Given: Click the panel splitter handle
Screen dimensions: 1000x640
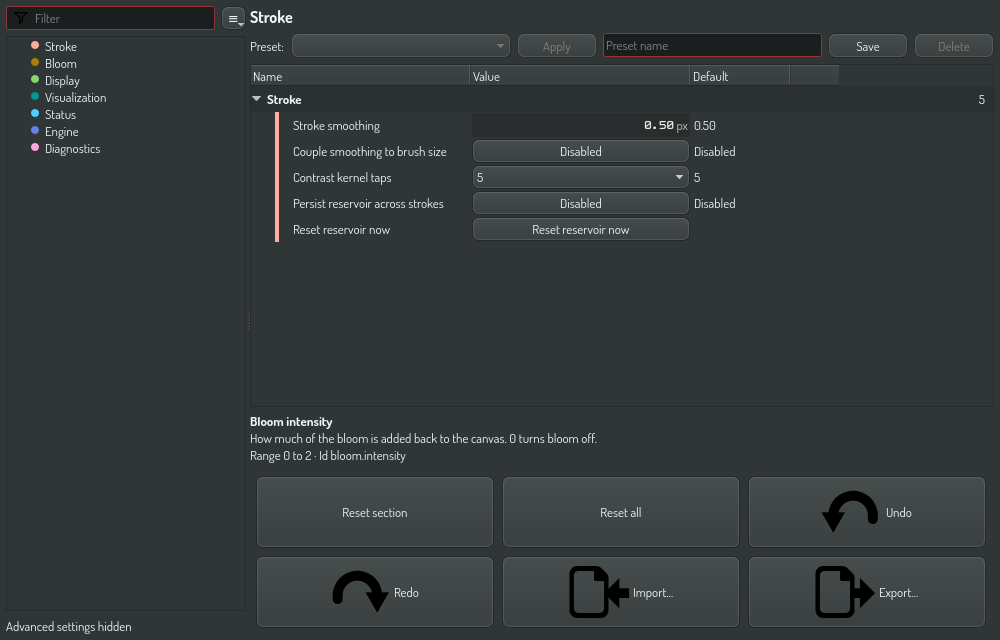Looking at the screenshot, I should click(248, 321).
